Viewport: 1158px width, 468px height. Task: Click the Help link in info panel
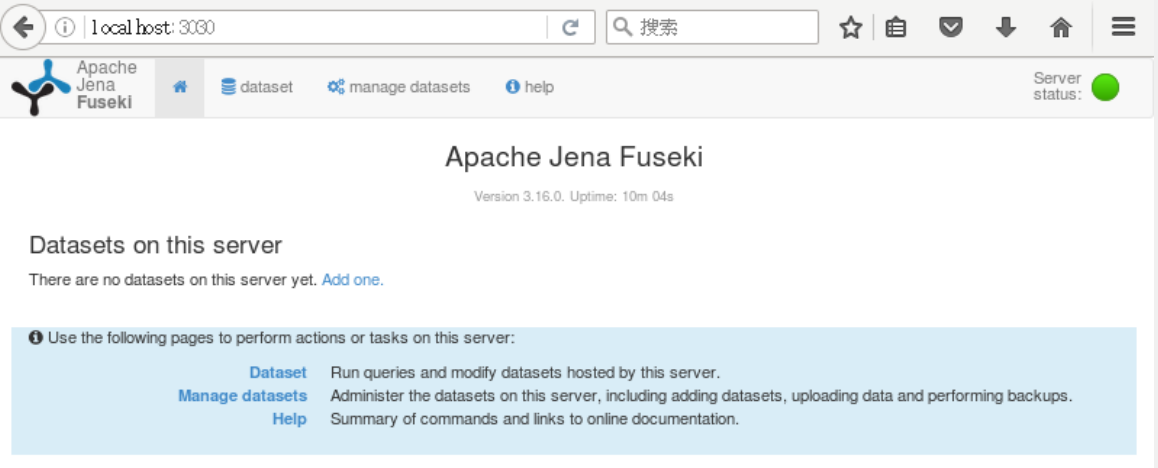pyautogui.click(x=290, y=419)
